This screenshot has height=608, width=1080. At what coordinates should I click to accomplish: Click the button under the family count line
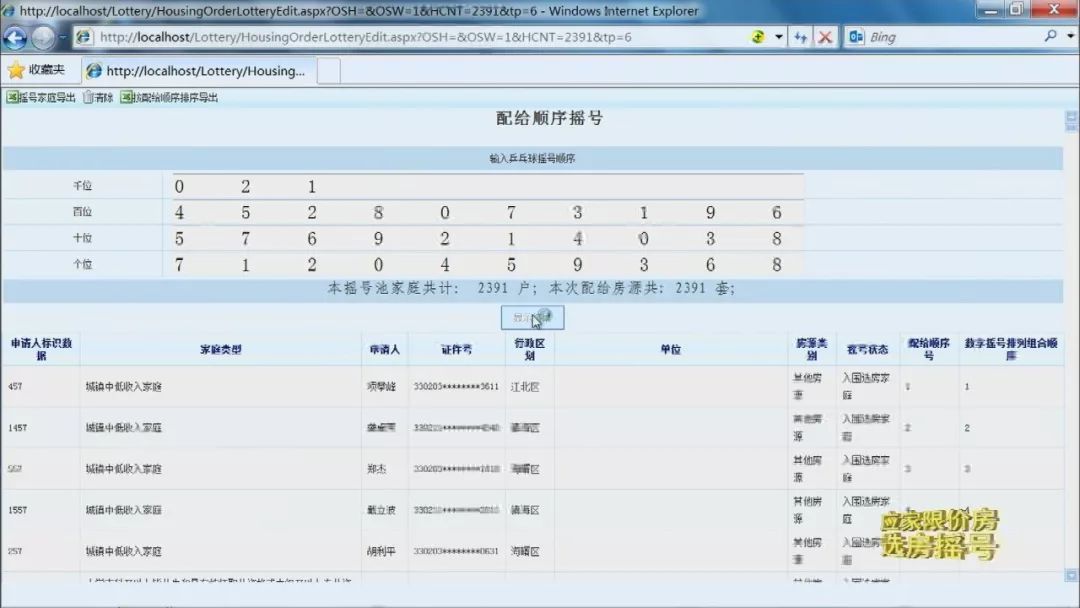click(x=532, y=317)
